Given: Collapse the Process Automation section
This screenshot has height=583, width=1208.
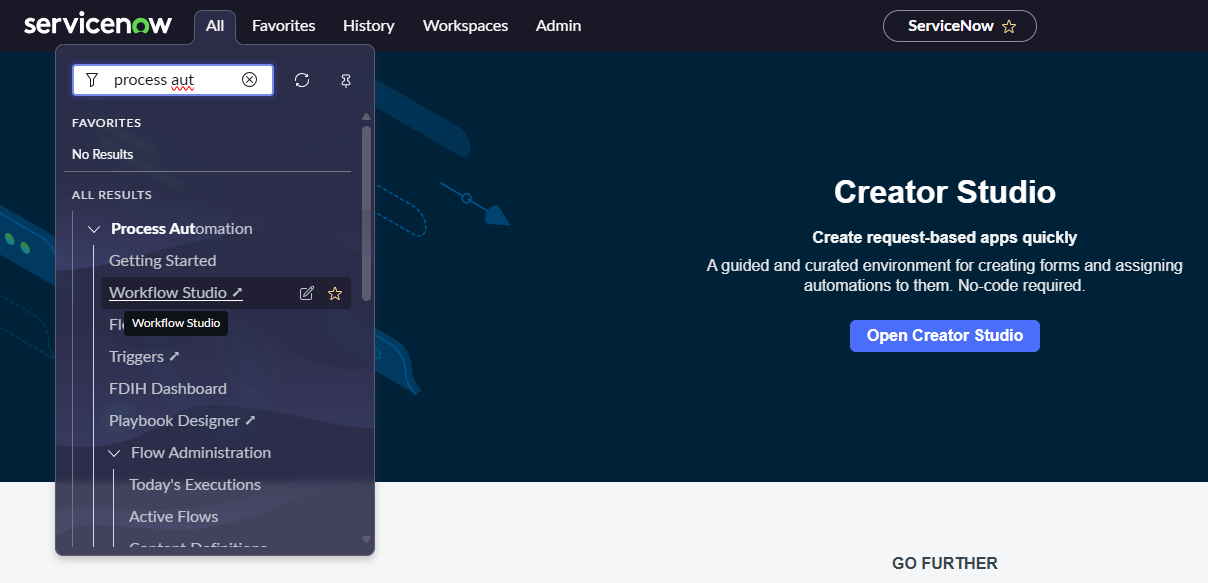Looking at the screenshot, I should (x=93, y=228).
